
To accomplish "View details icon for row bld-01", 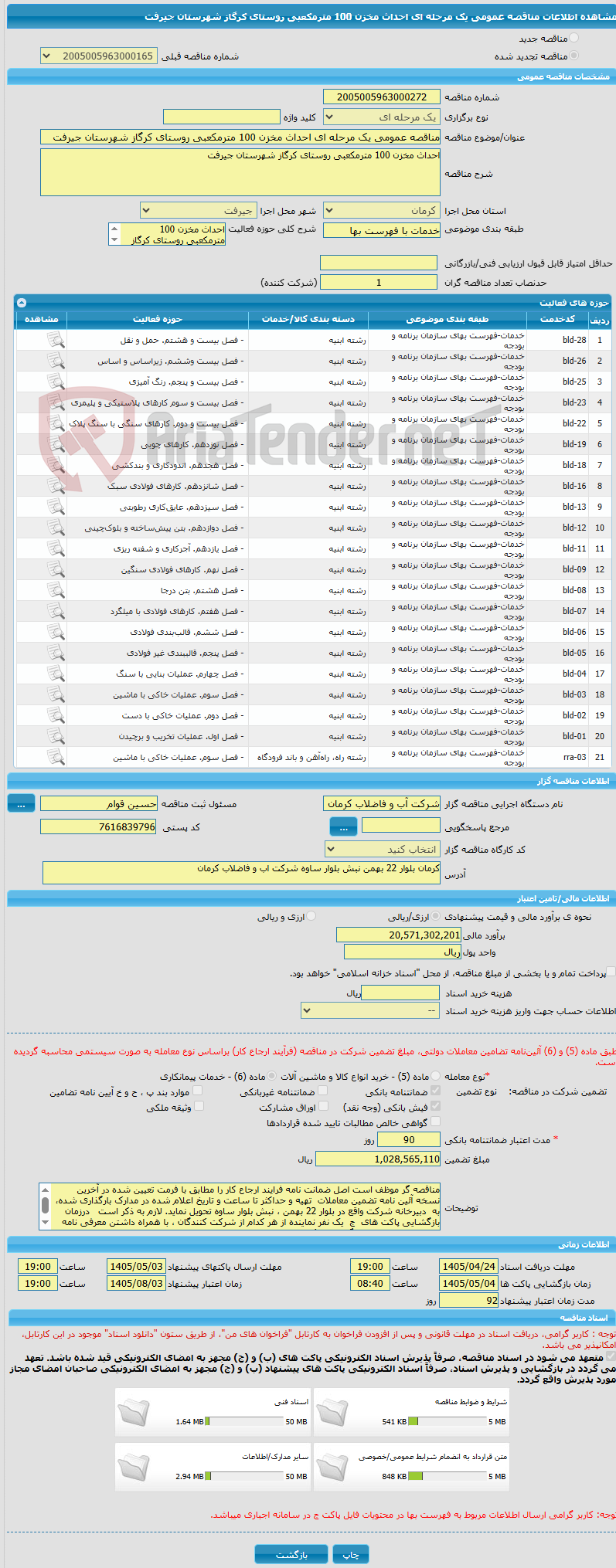I will pyautogui.click(x=56, y=736).
